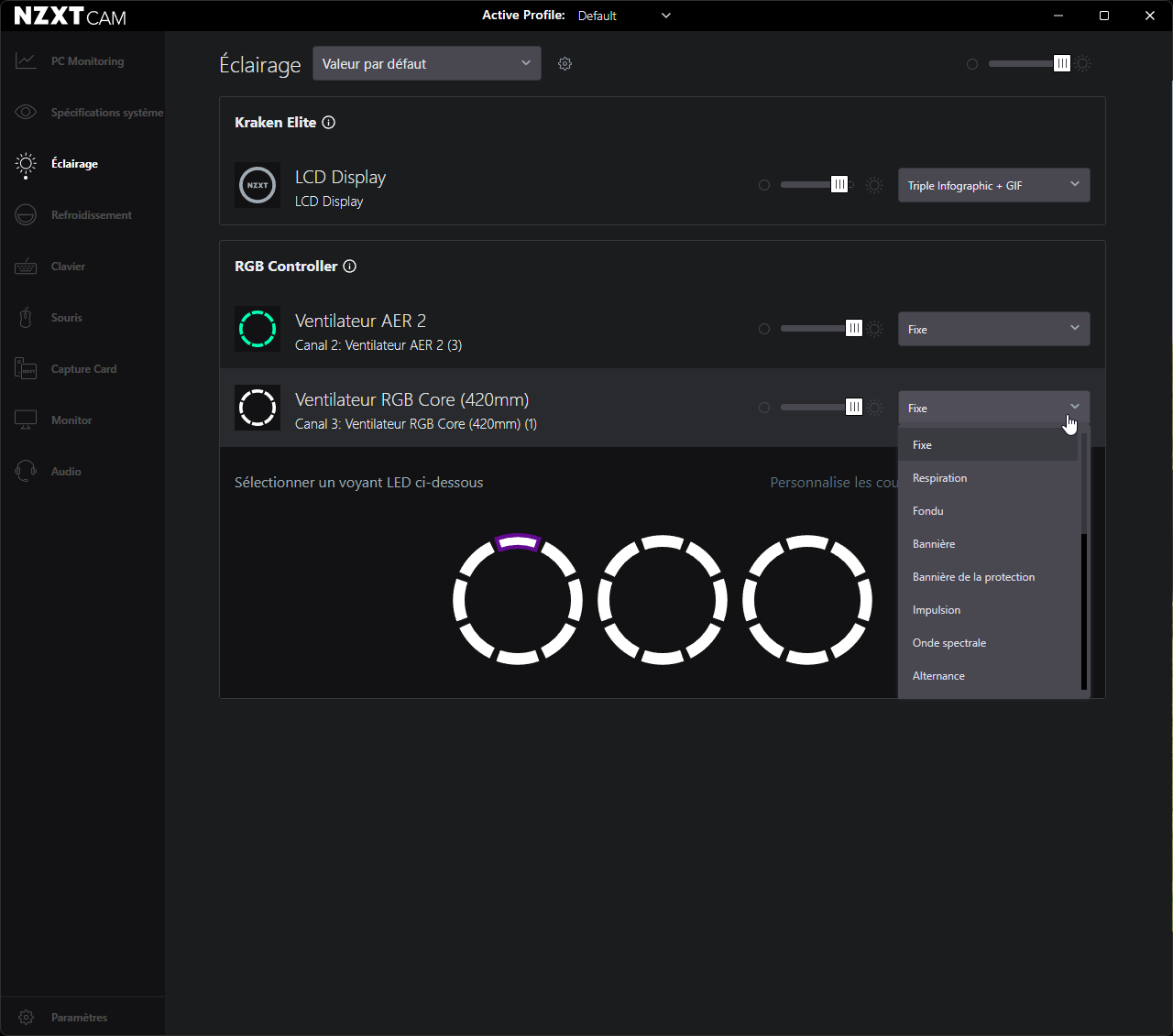Select the top LED of the third fan ring
Image resolution: width=1173 pixels, height=1036 pixels.
click(807, 542)
